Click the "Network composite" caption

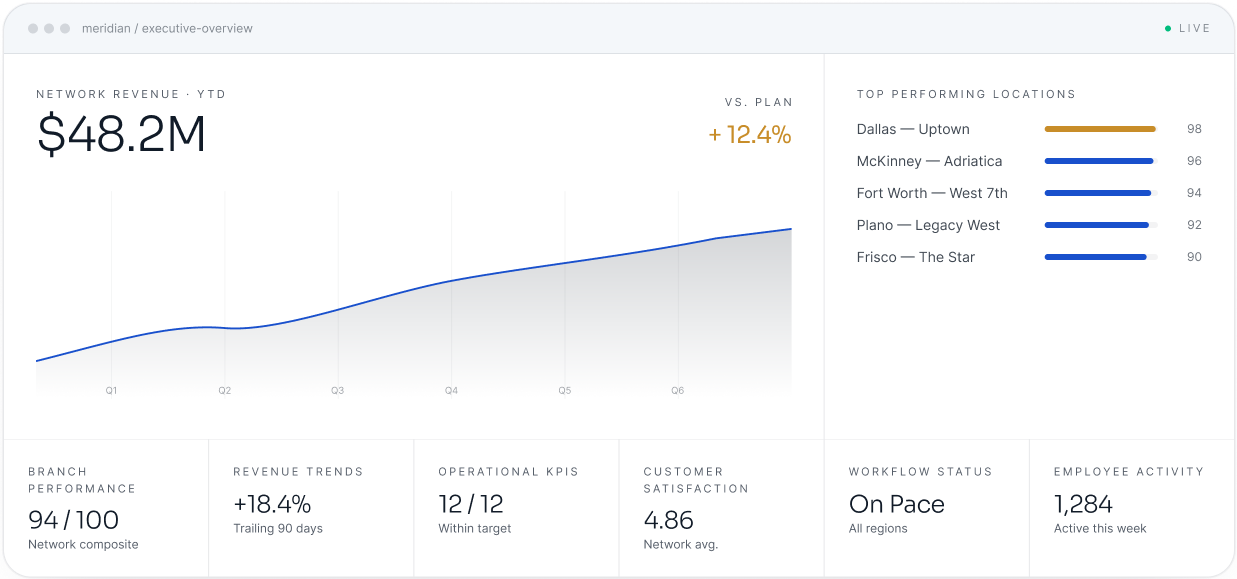pyautogui.click(x=83, y=545)
